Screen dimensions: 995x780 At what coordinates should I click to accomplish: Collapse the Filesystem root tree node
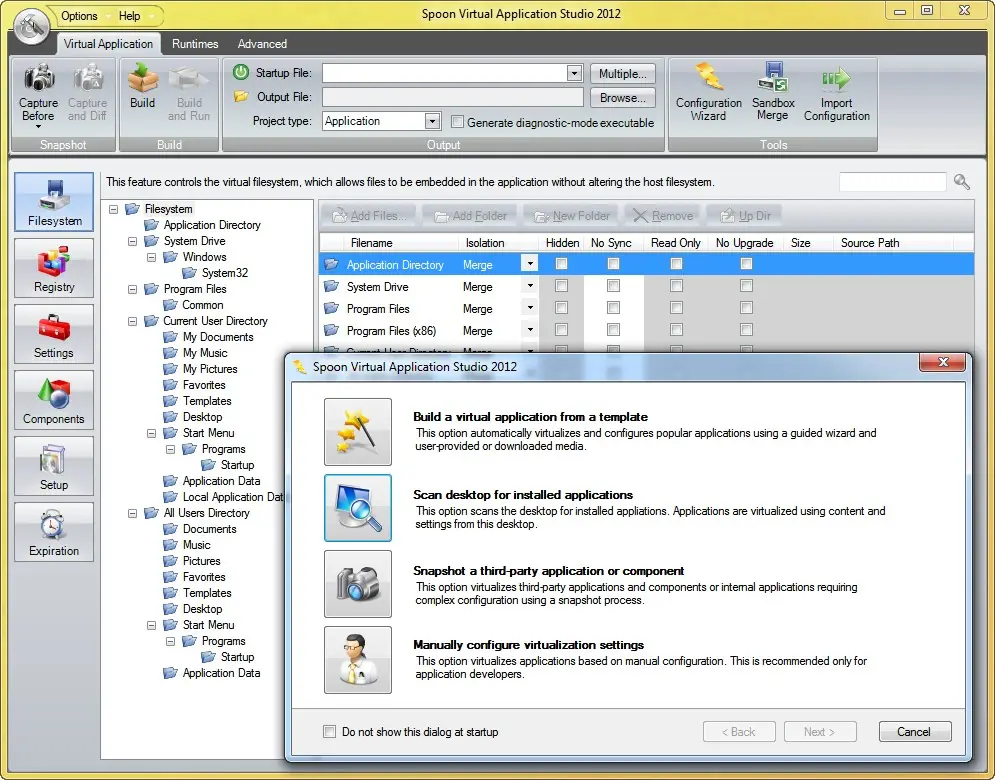pyautogui.click(x=114, y=209)
